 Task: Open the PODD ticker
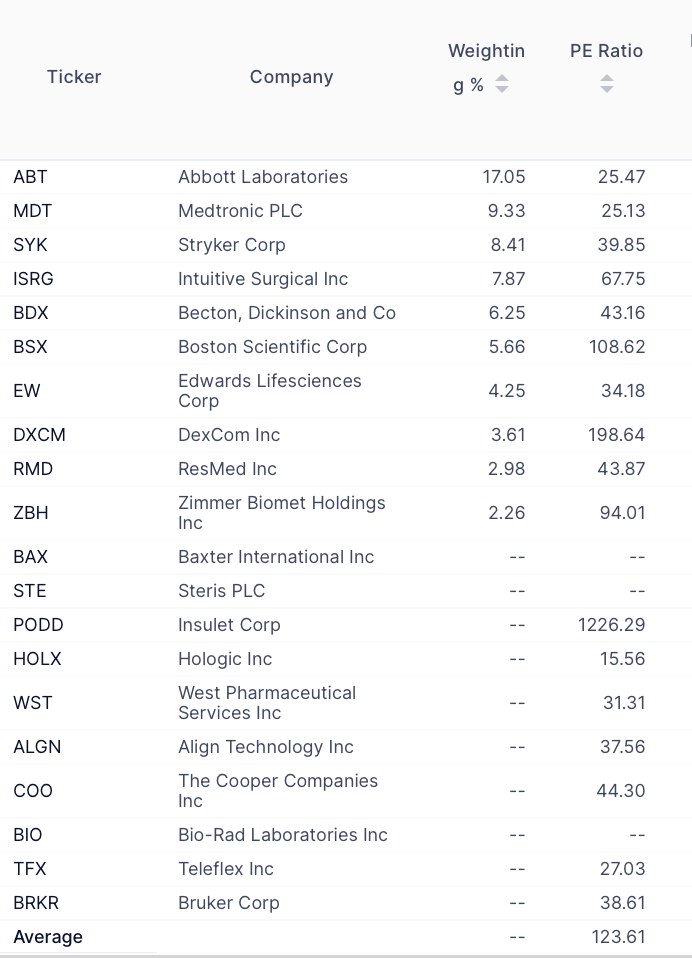(38, 625)
